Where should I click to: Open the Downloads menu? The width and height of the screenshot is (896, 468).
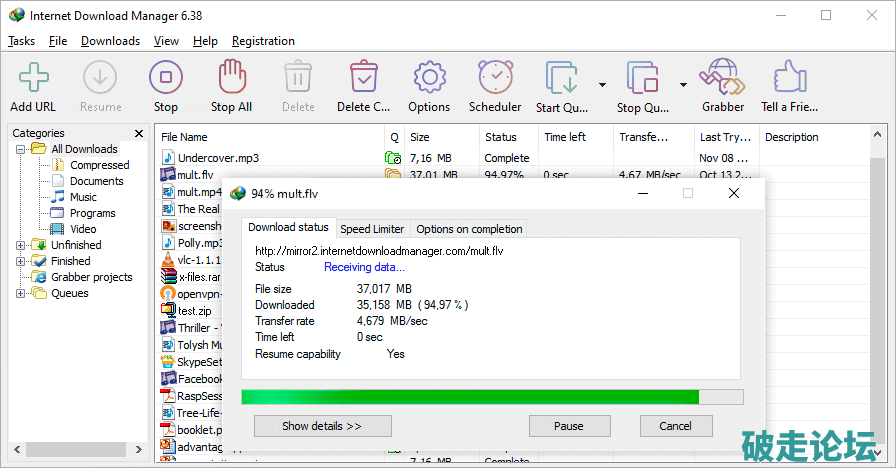[110, 41]
